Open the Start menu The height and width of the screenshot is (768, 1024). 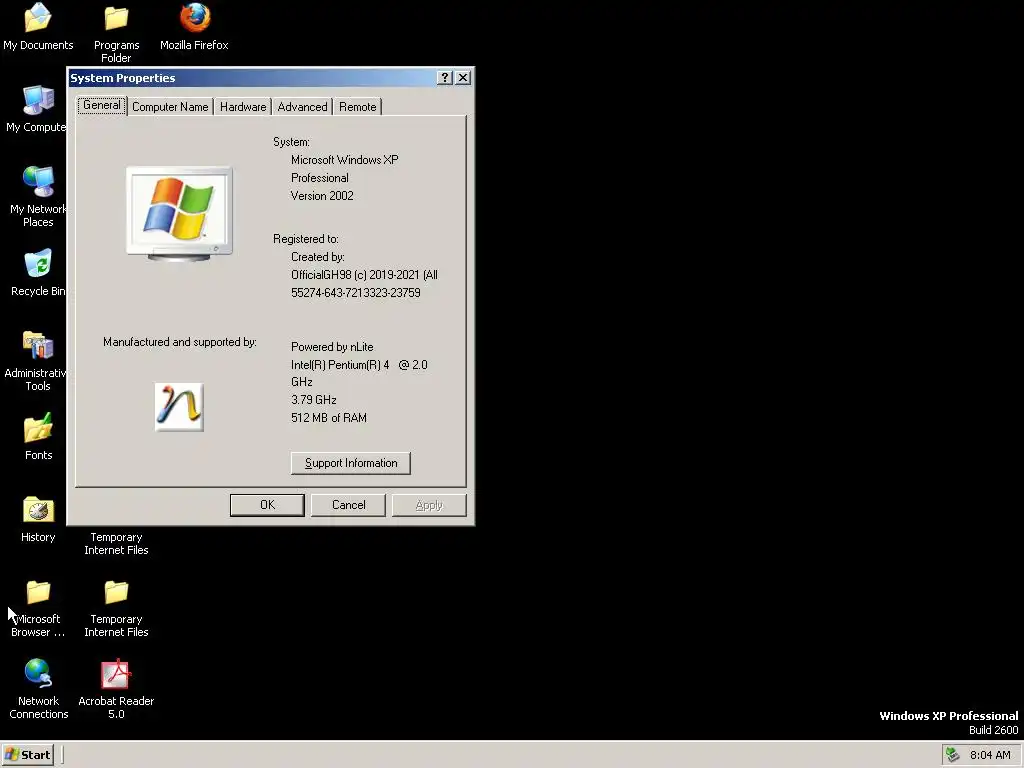click(27, 755)
